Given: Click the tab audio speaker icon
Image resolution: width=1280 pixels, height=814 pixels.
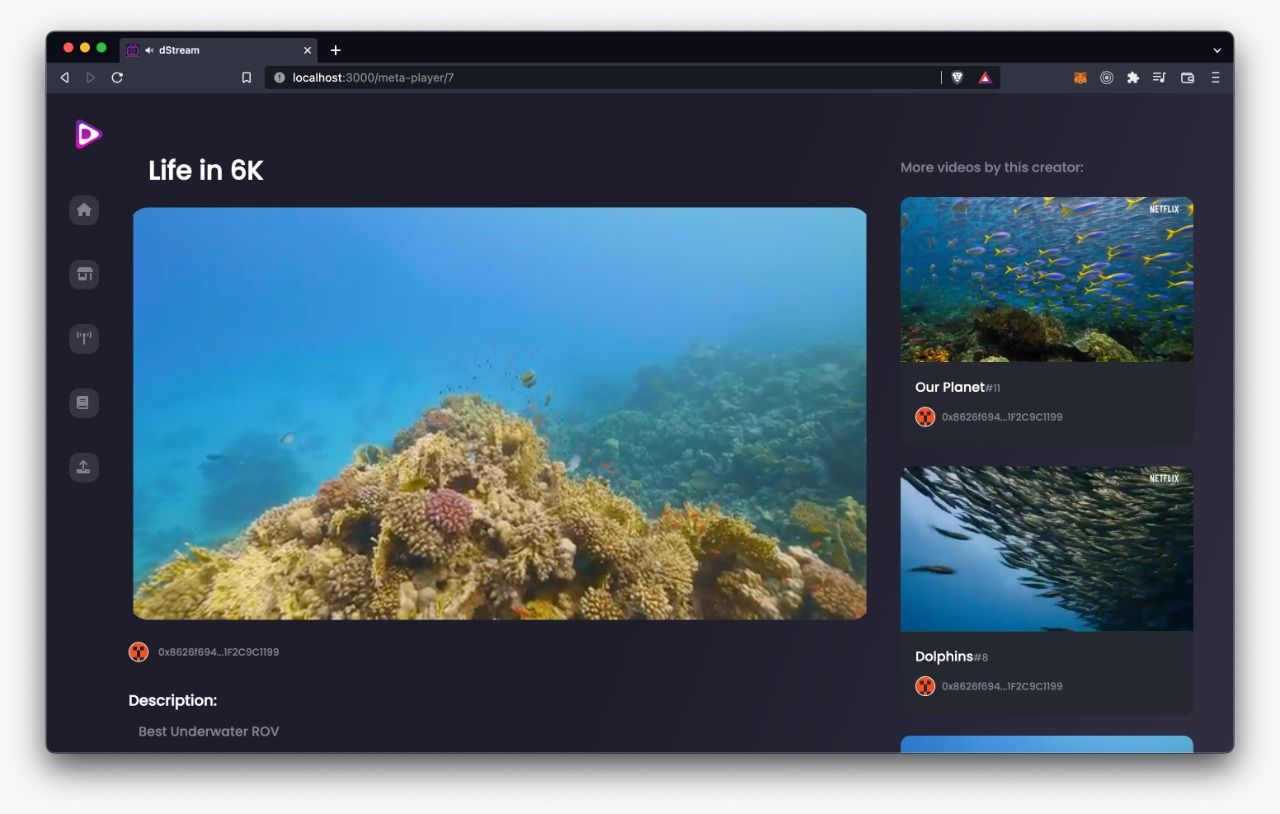Looking at the screenshot, I should 149,50.
